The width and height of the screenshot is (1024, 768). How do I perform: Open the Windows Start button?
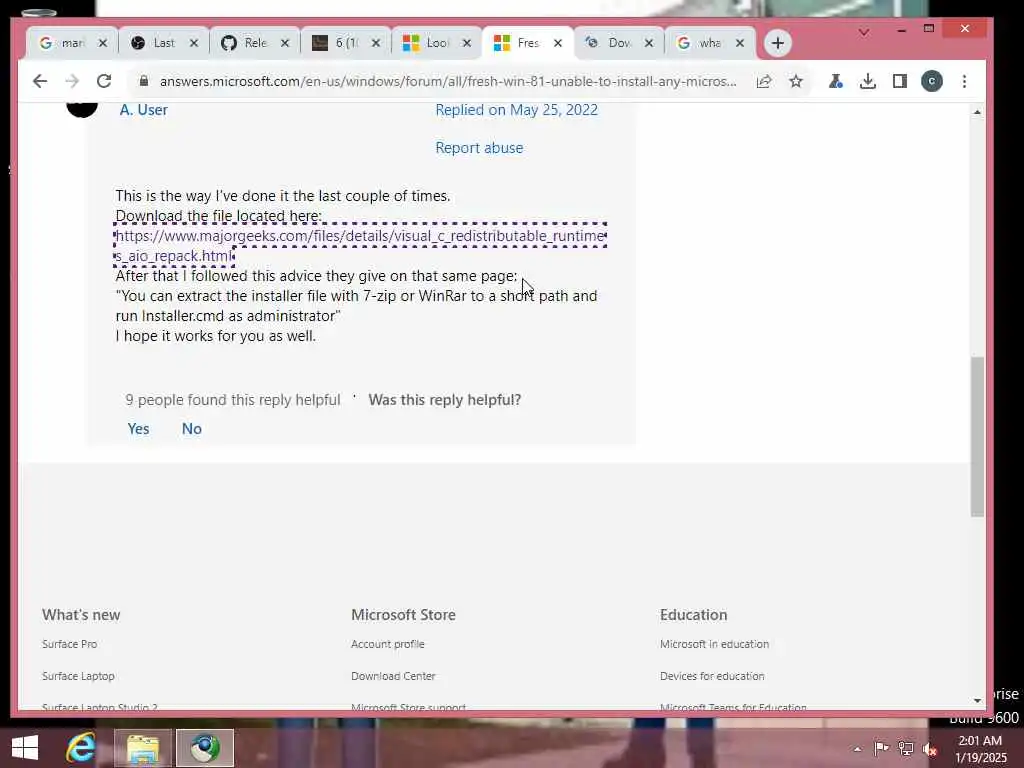25,748
